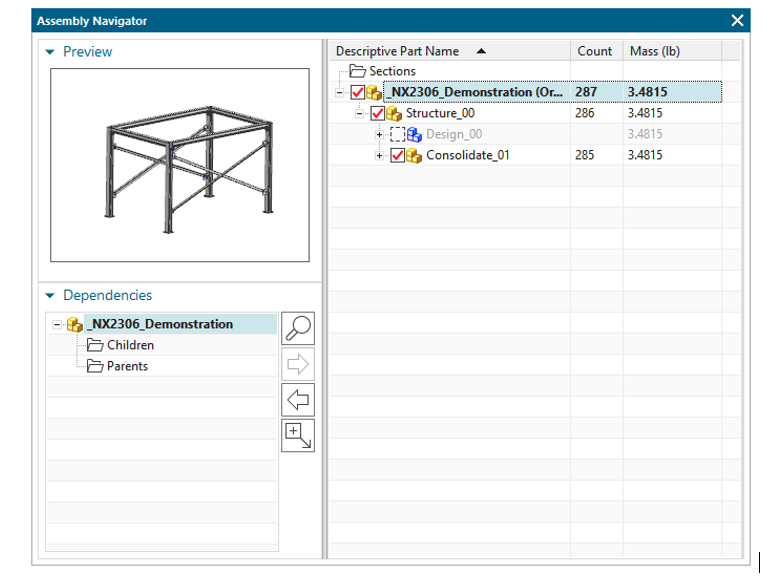Uncheck the Structure_00 checkbox
The width and height of the screenshot is (769, 582).
(378, 113)
